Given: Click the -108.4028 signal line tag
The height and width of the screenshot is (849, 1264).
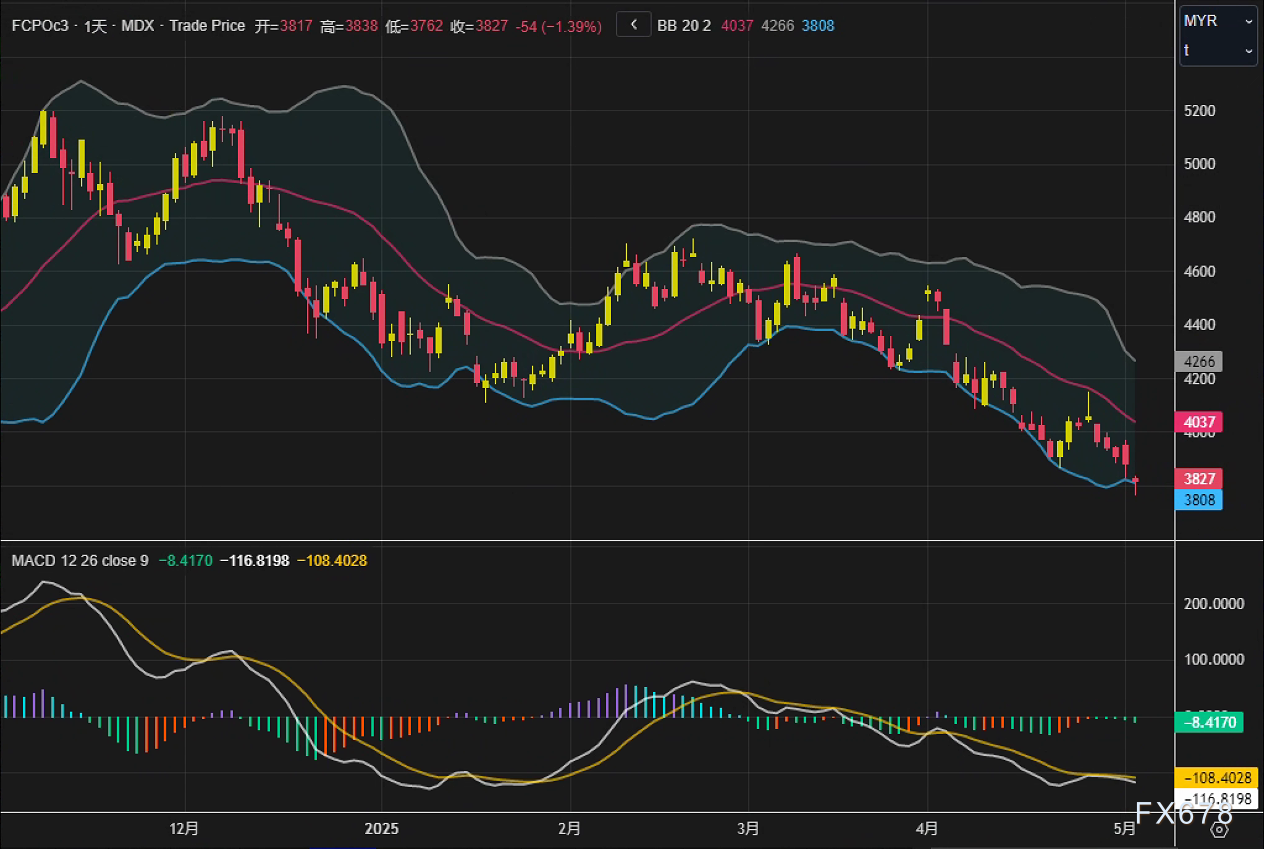Looking at the screenshot, I should point(1210,778).
